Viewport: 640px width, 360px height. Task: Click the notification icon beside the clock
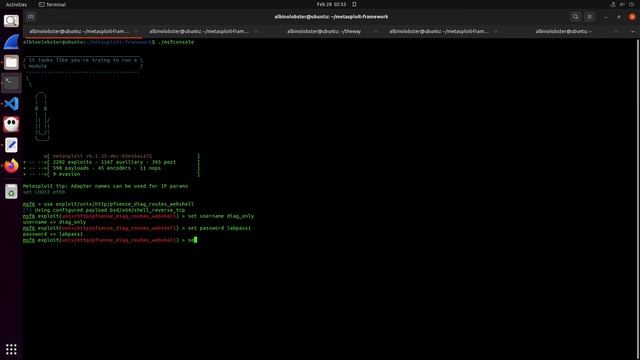point(354,4)
